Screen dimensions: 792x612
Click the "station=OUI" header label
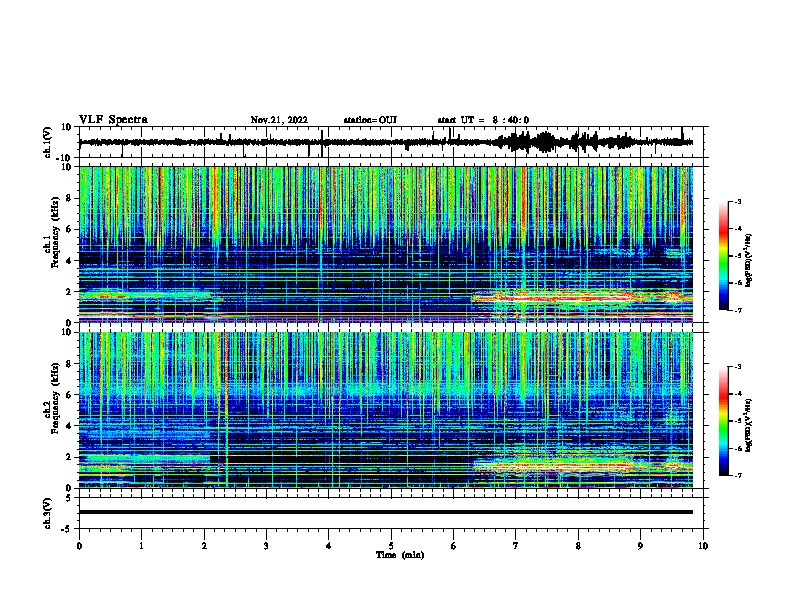(370, 120)
